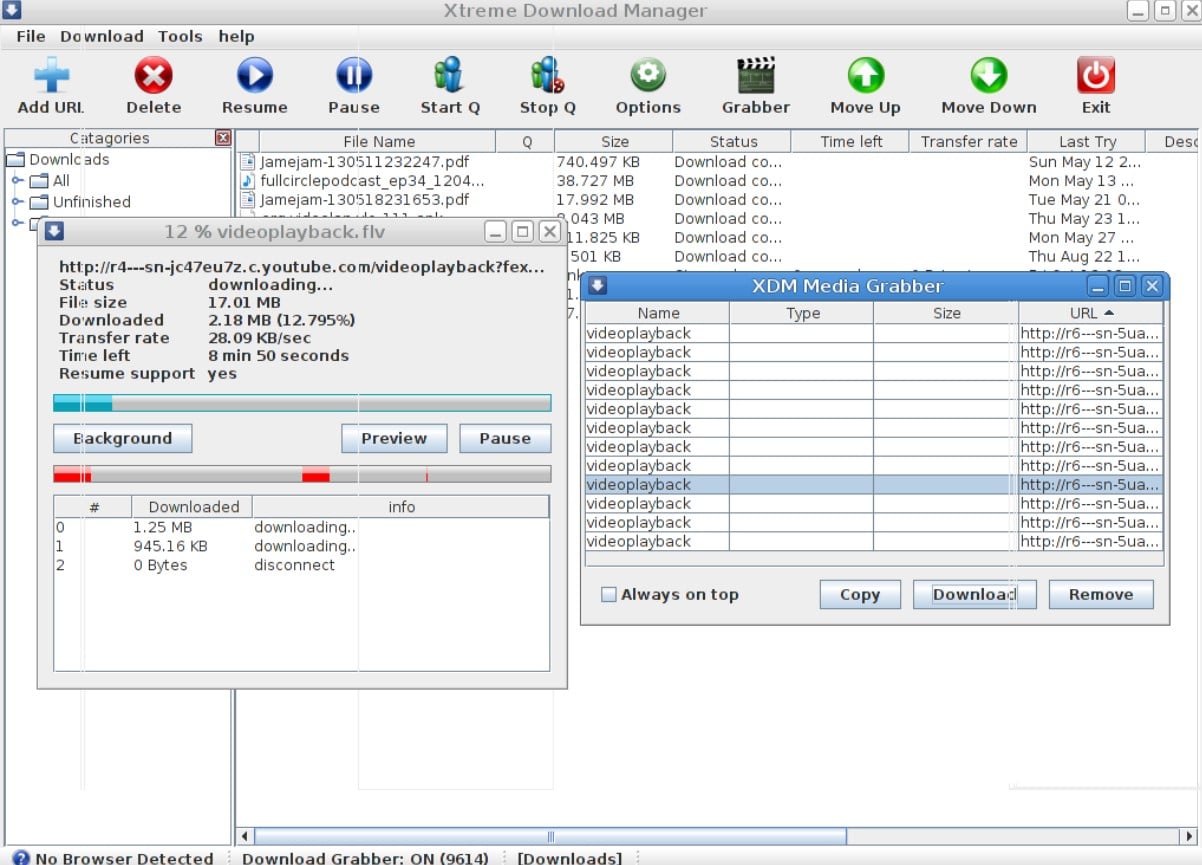This screenshot has width=1202, height=865.
Task: Click the Move Up arrow icon
Action: (x=865, y=75)
